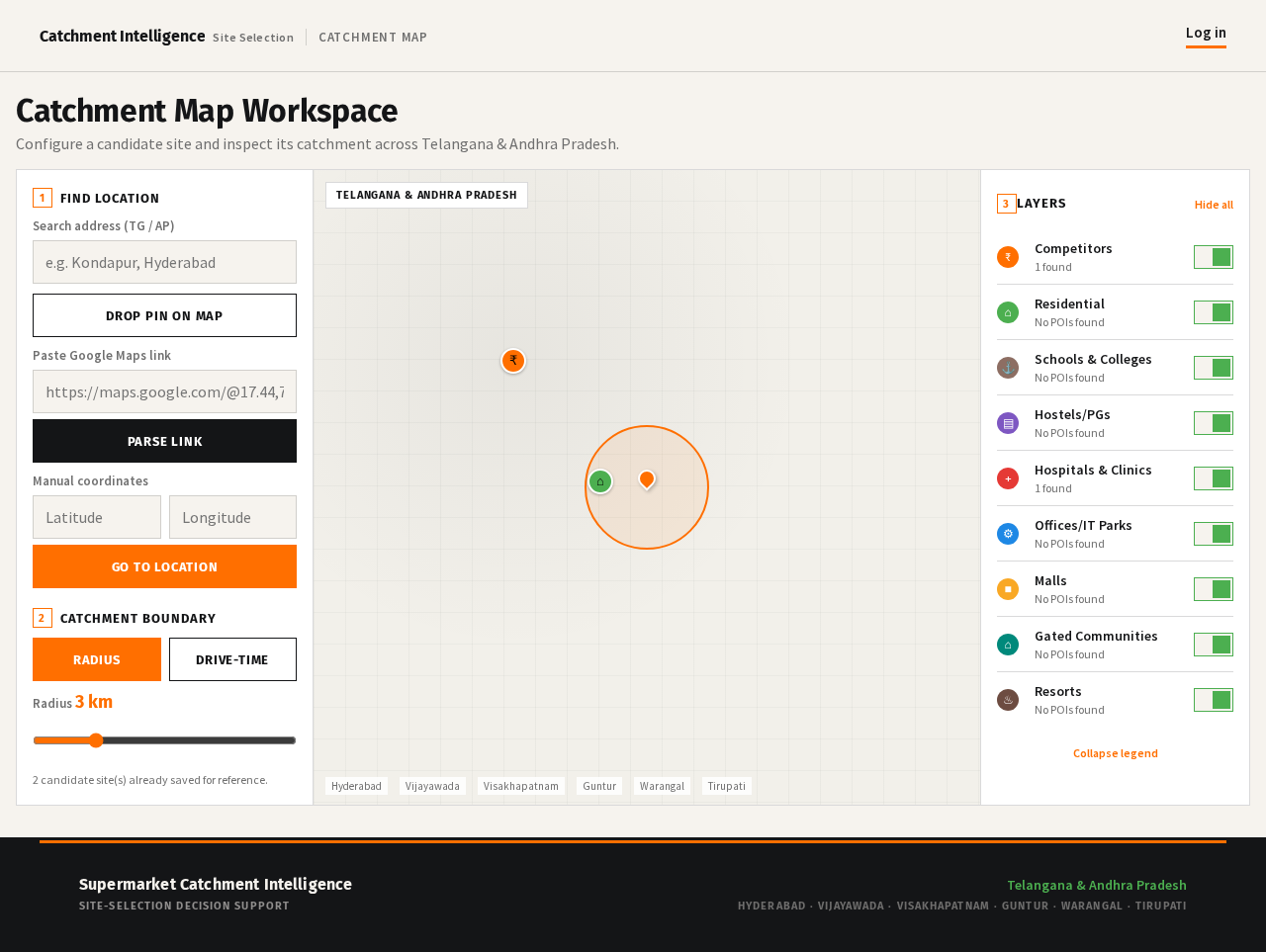
Task: Toggle the Malls layer switch
Action: [1214, 589]
